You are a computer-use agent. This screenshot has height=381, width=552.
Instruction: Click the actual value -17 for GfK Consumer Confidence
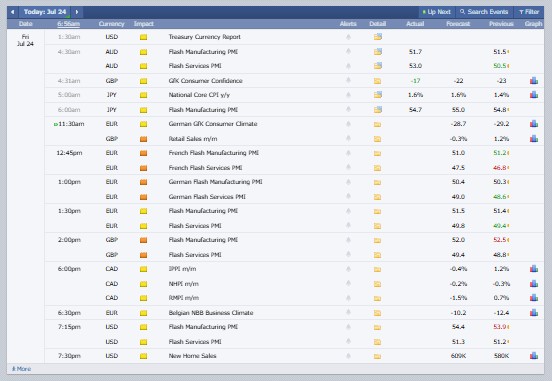click(x=415, y=81)
